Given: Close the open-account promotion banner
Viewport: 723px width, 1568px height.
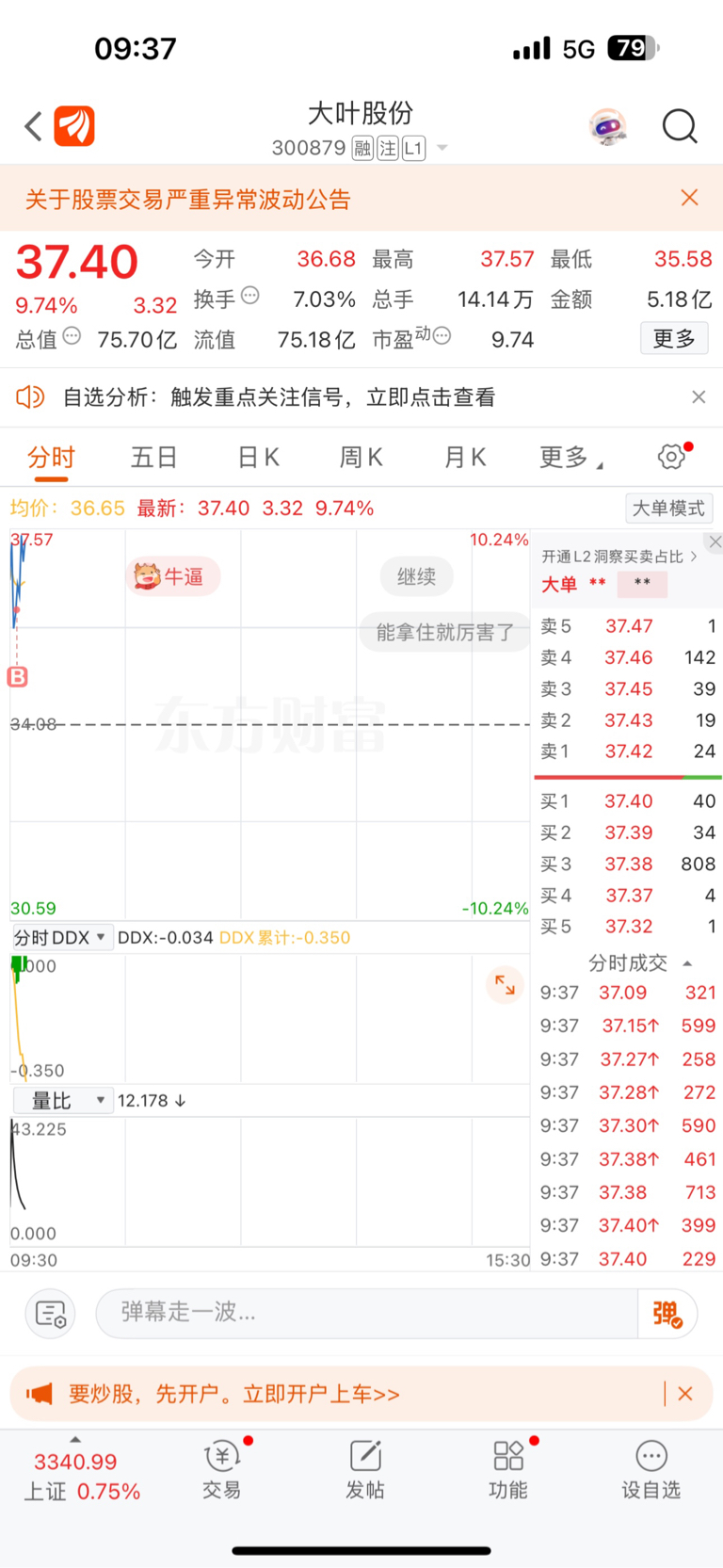Looking at the screenshot, I should [x=685, y=1394].
